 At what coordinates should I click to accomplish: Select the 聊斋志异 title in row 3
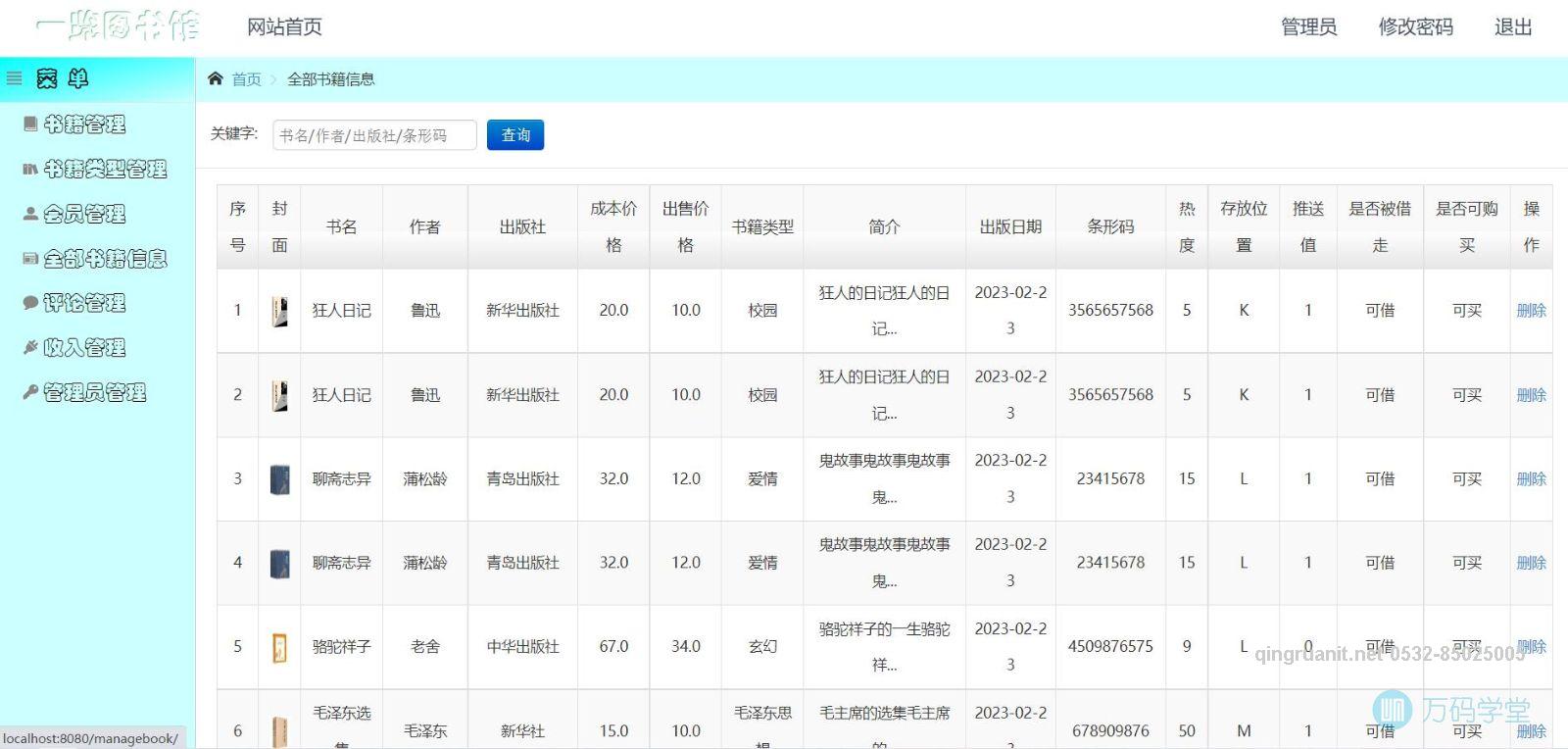point(341,478)
